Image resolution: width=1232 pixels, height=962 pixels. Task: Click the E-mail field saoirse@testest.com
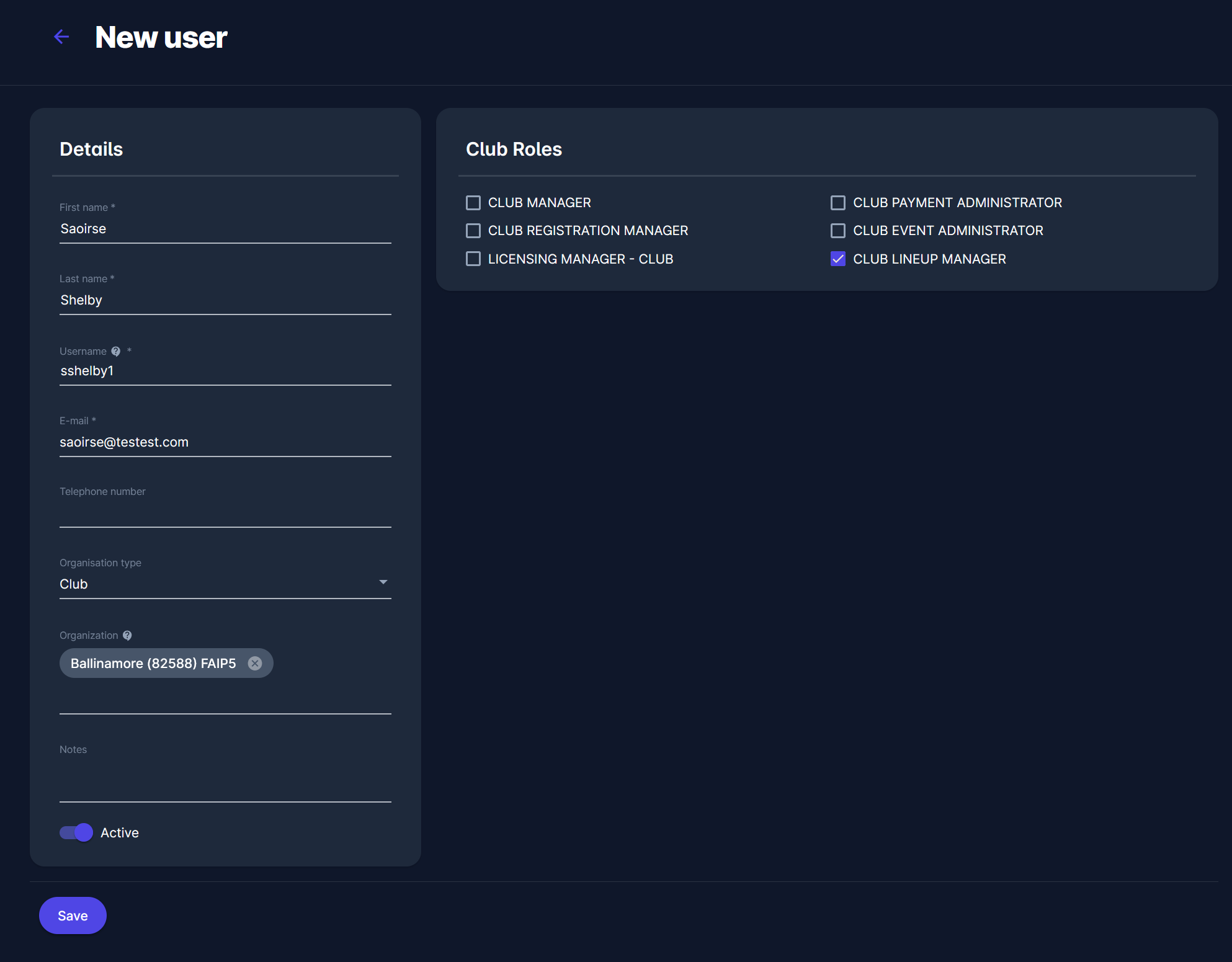225,442
